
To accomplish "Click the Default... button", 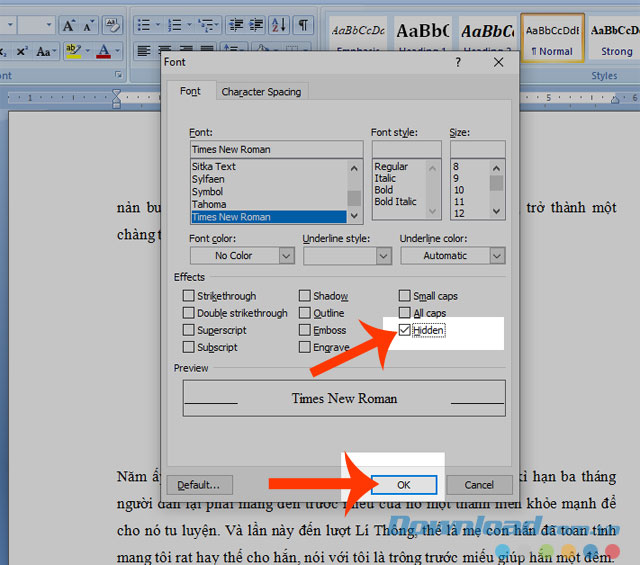I will coord(199,485).
